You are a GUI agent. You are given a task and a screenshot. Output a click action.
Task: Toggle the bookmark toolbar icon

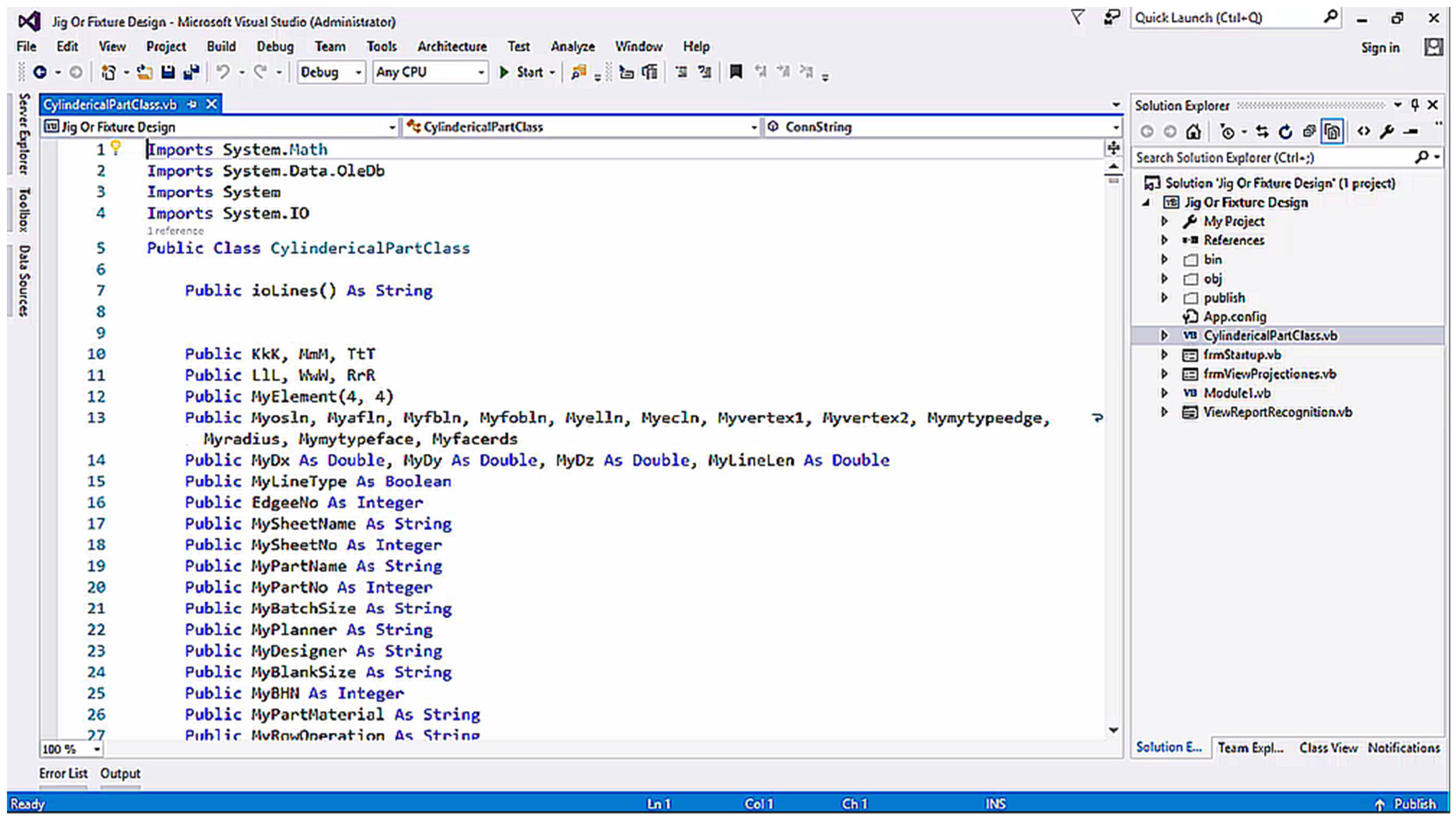pyautogui.click(x=735, y=72)
